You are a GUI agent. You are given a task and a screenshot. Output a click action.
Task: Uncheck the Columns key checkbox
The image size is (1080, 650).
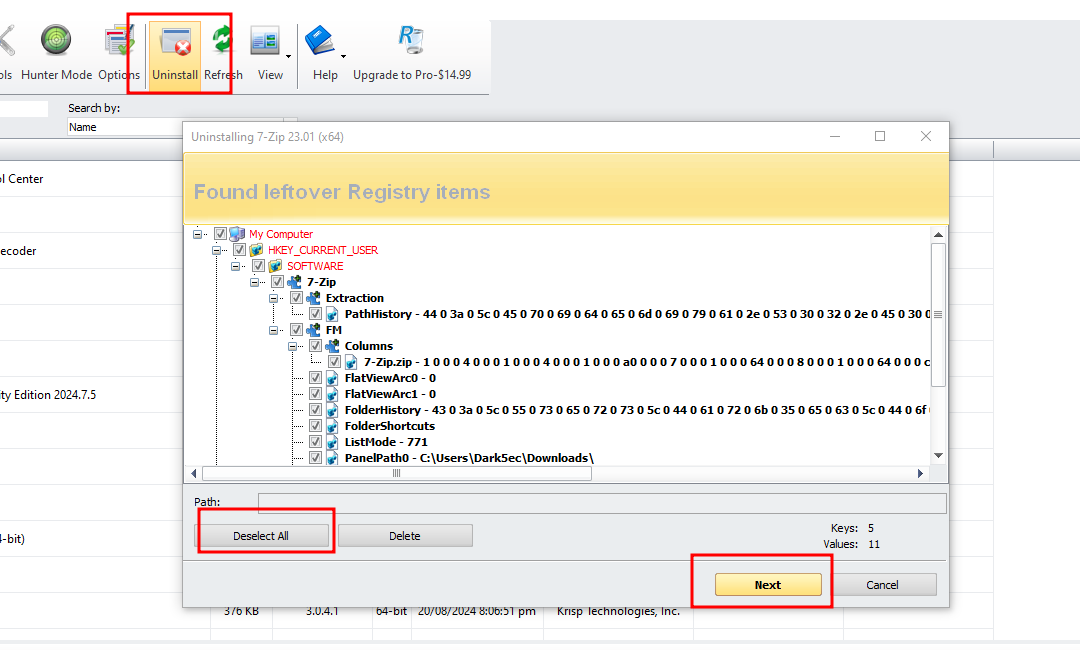point(315,346)
